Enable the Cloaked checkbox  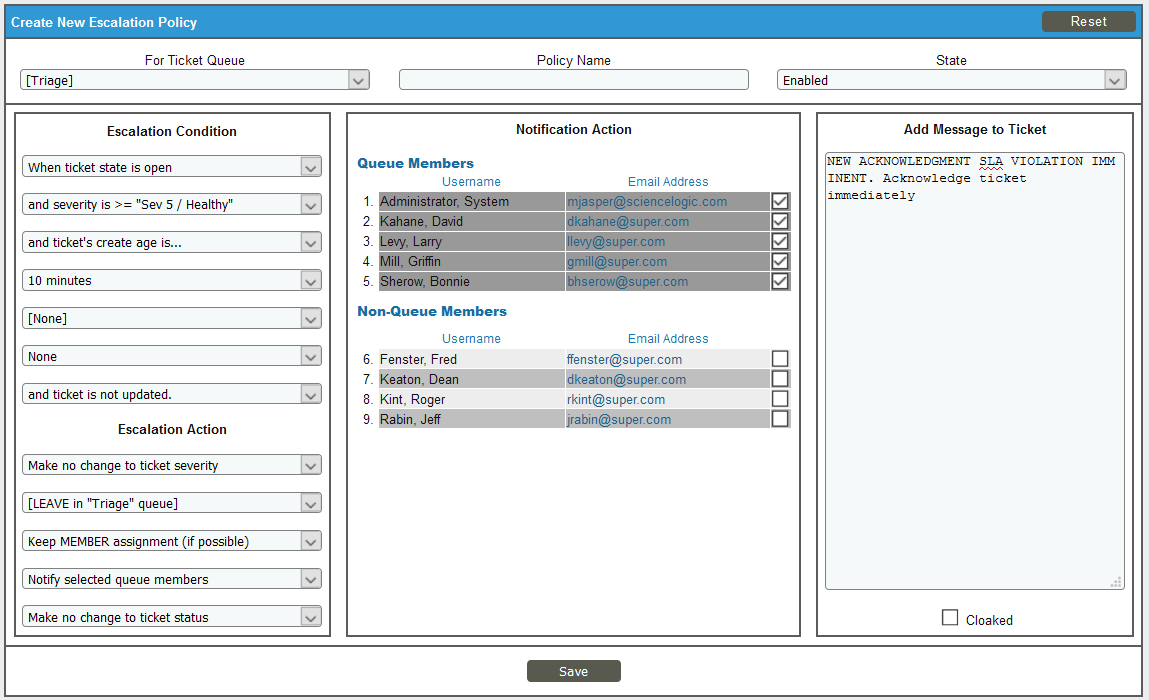(x=950, y=618)
